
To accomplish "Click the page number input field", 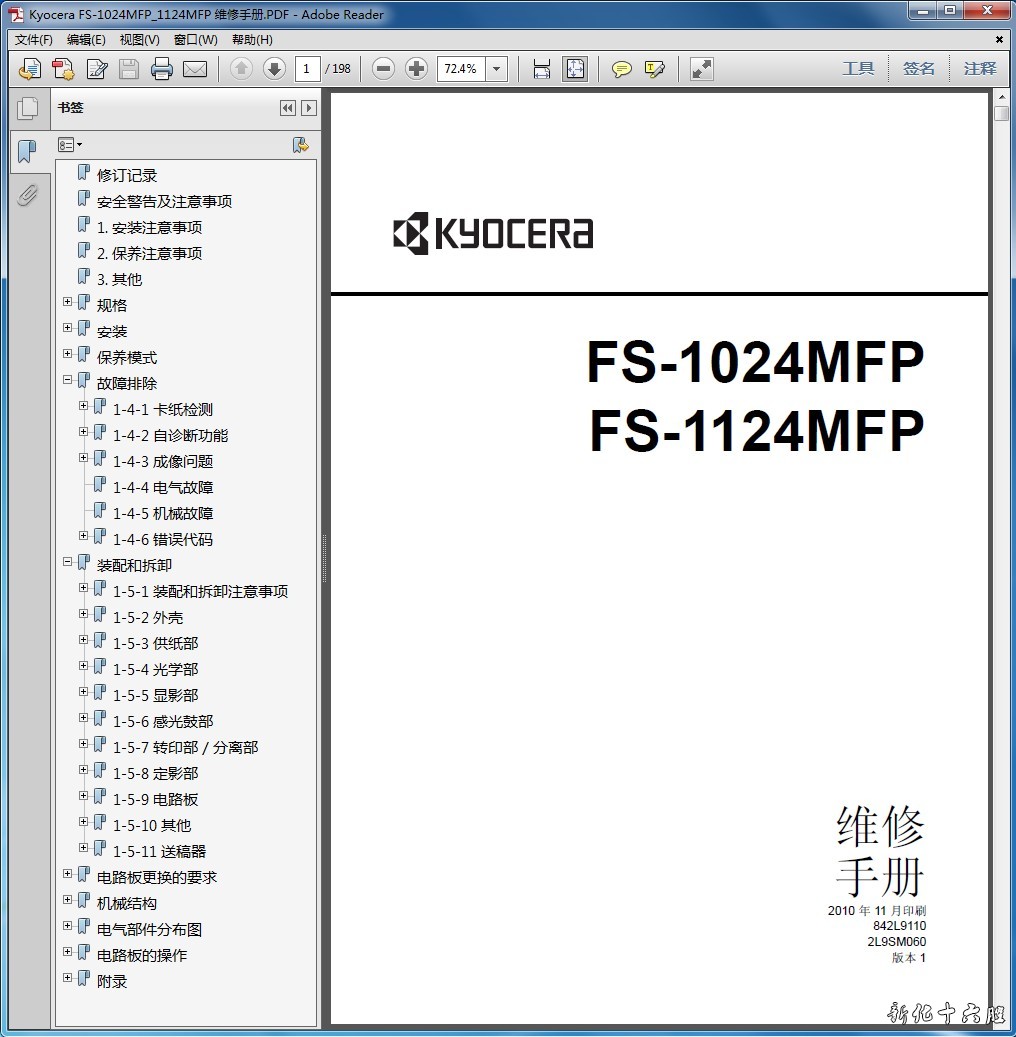I will pos(307,69).
